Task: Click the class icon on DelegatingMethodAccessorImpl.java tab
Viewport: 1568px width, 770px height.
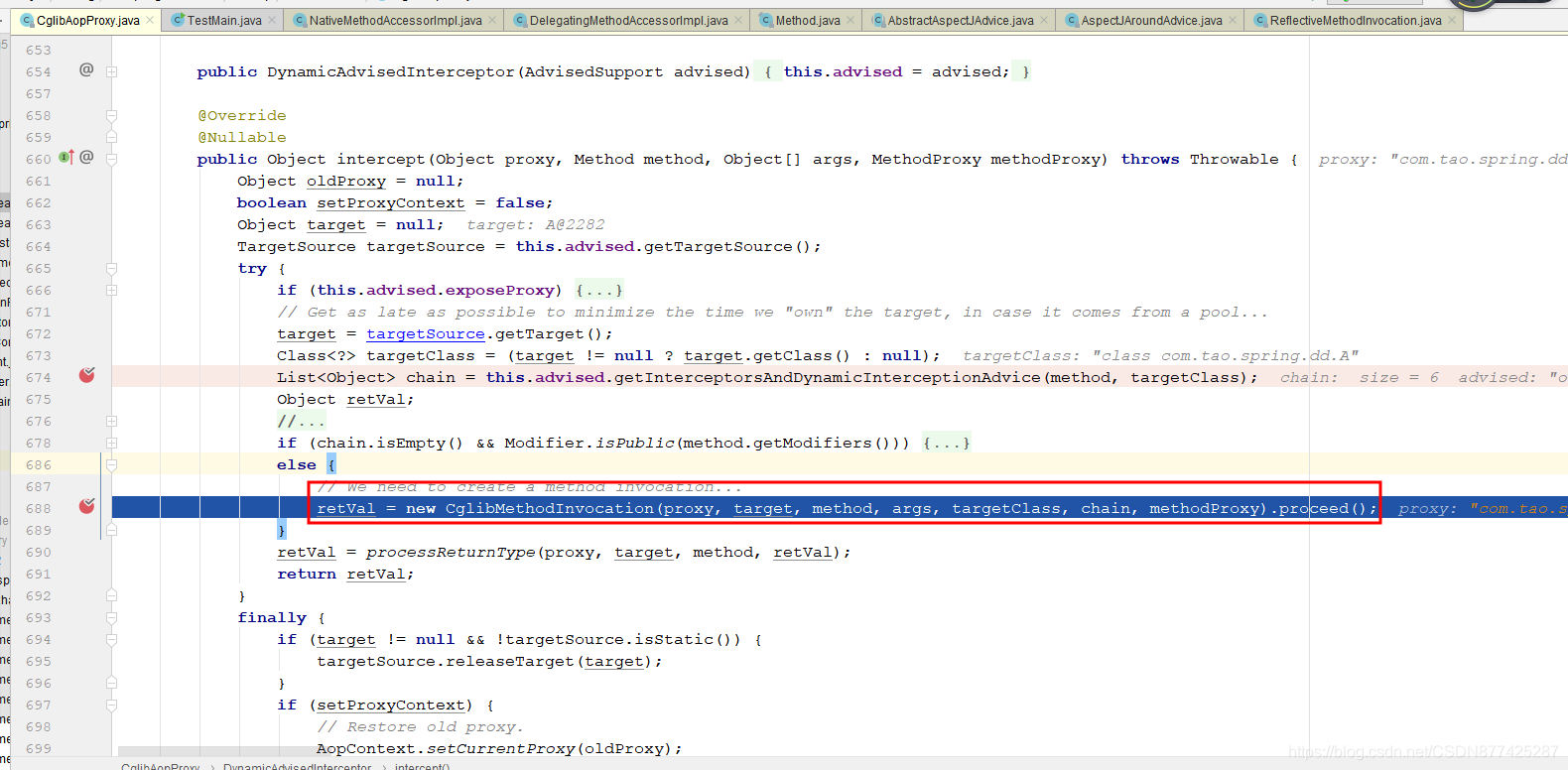Action: 521,20
